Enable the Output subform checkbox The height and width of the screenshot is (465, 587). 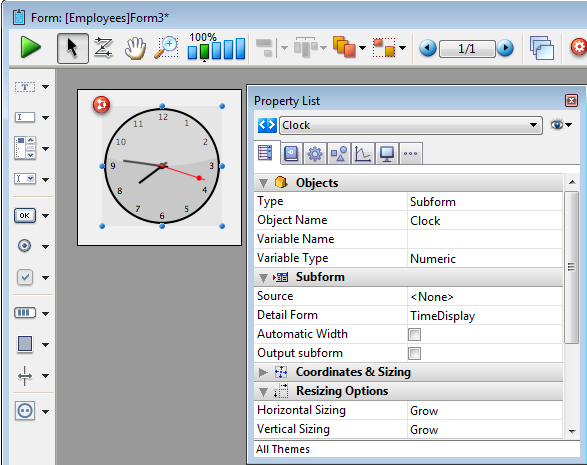coord(414,353)
